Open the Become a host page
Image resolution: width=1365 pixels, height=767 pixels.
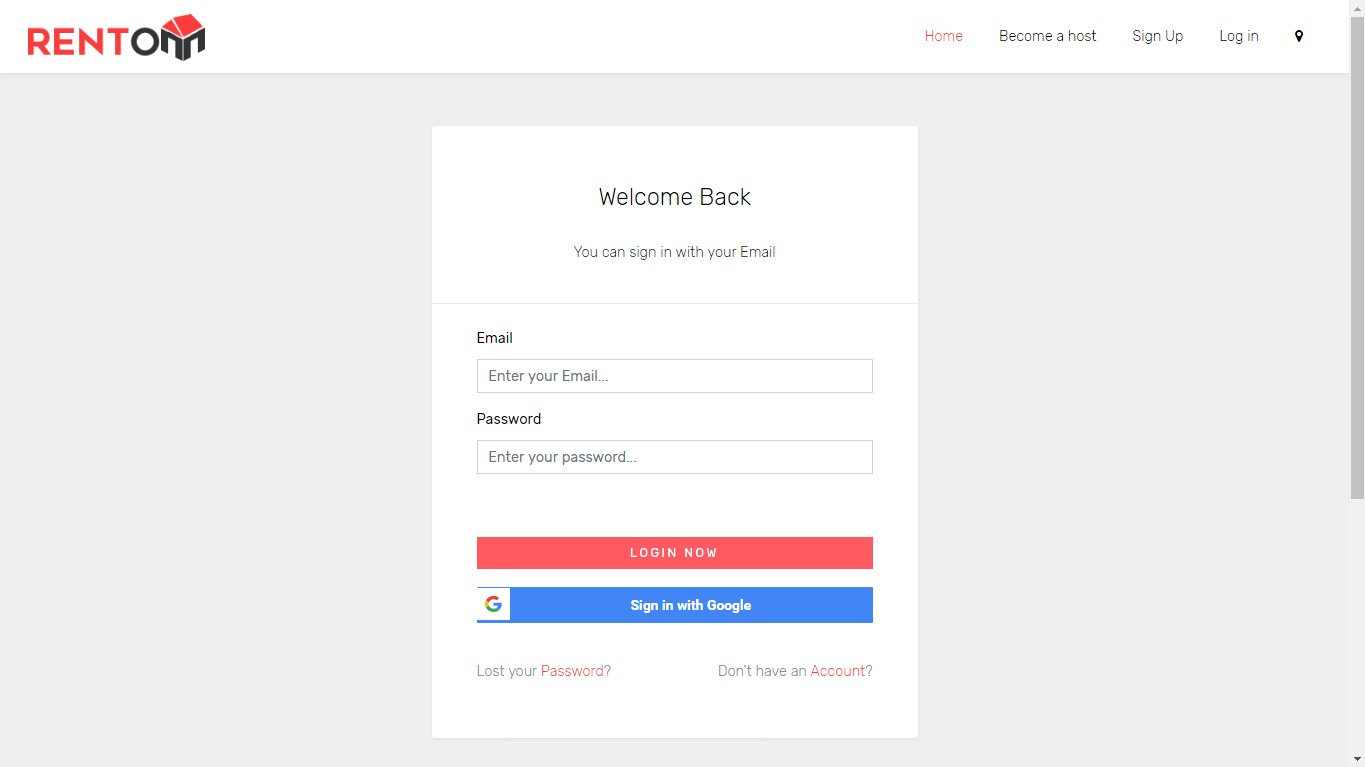pos(1047,36)
